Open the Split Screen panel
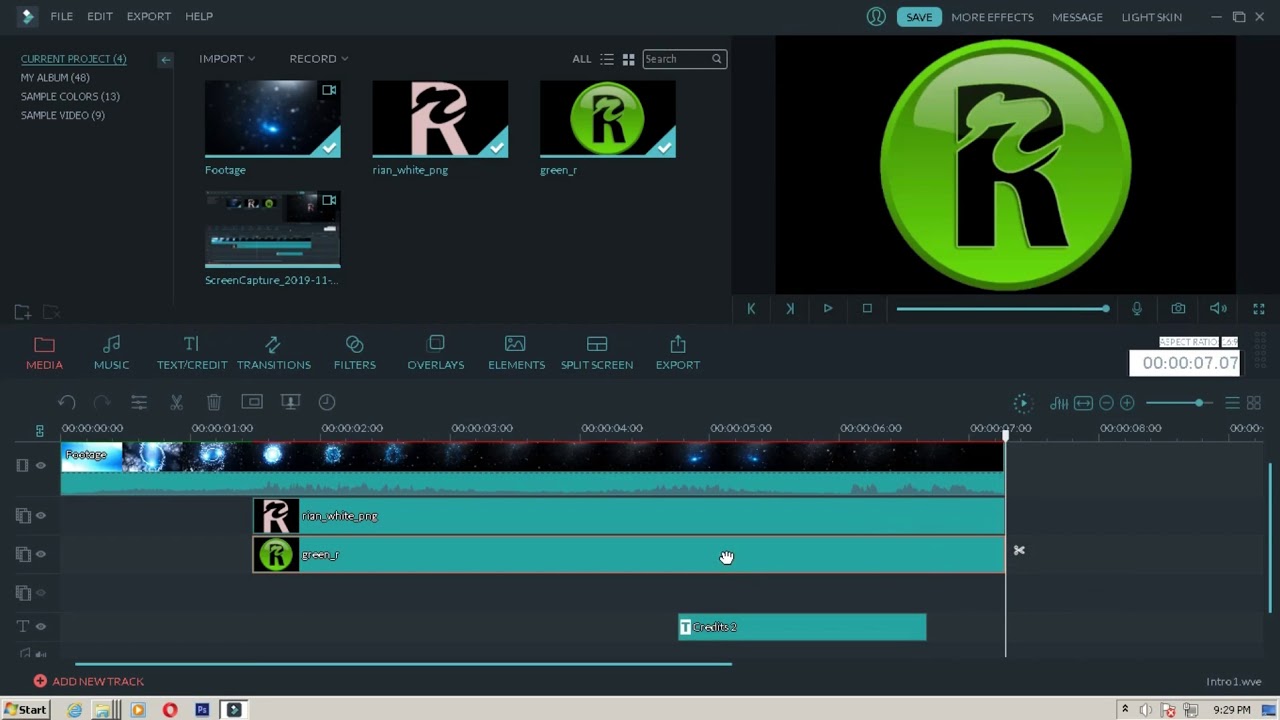This screenshot has width=1280, height=720. point(597,353)
